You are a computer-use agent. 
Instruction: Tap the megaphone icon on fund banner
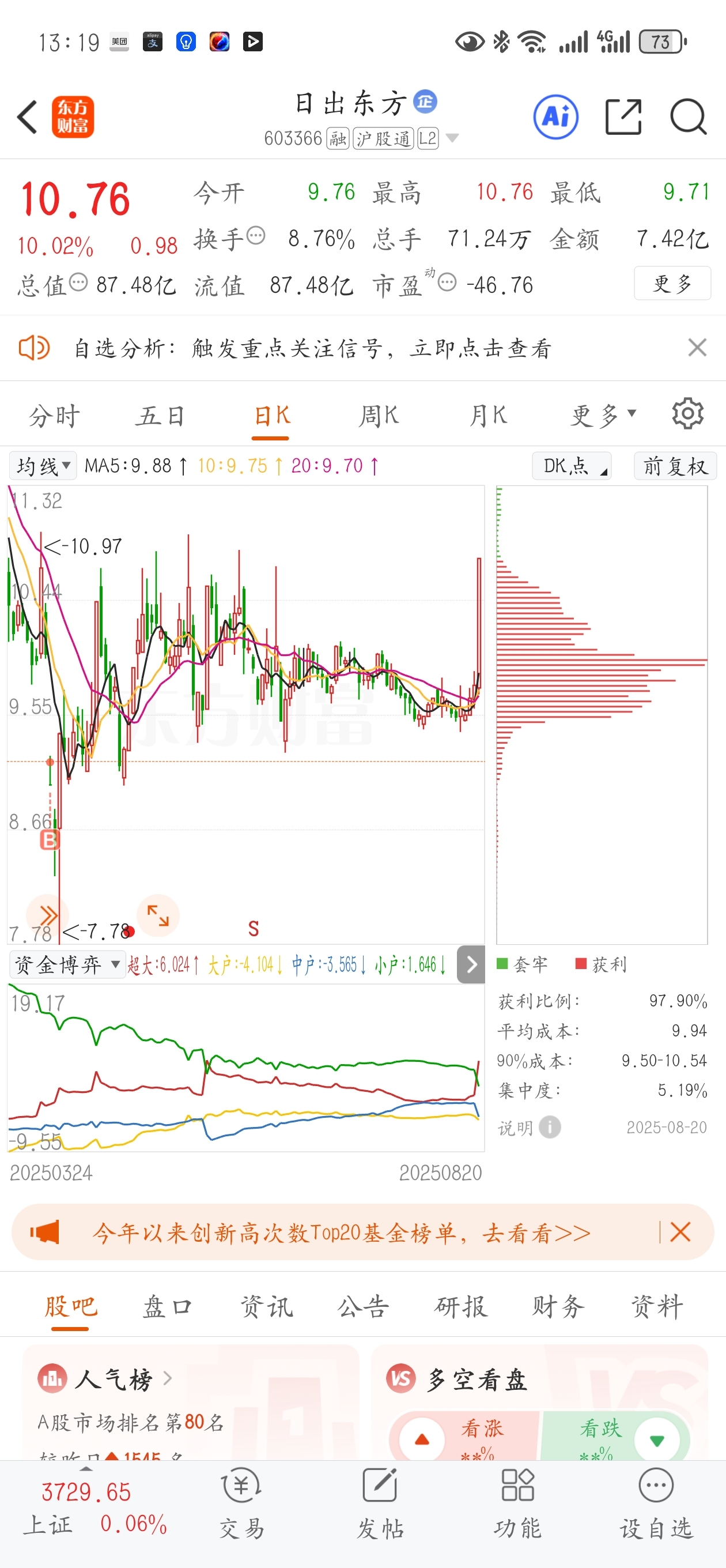pos(45,1232)
